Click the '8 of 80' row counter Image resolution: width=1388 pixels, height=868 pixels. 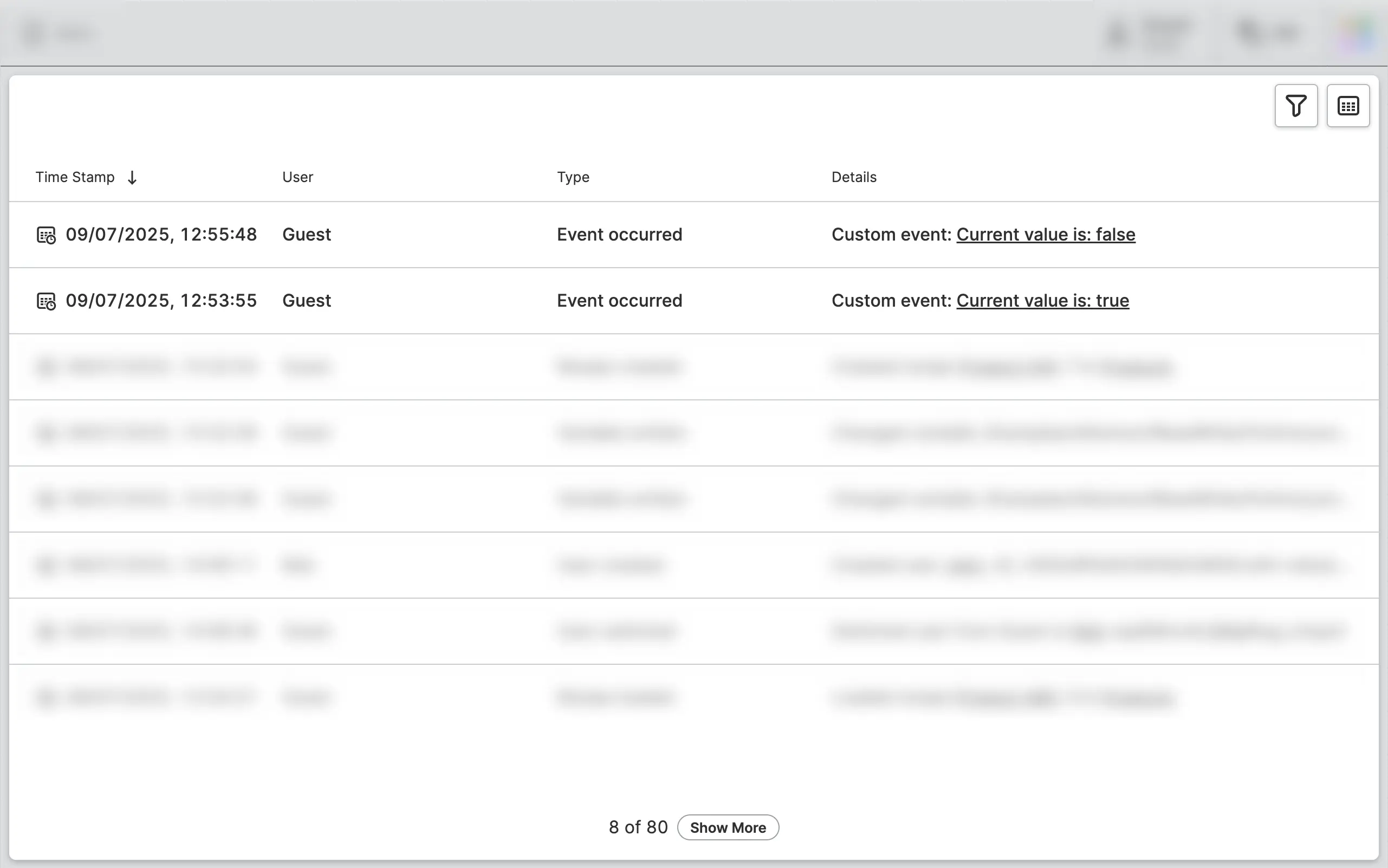638,827
